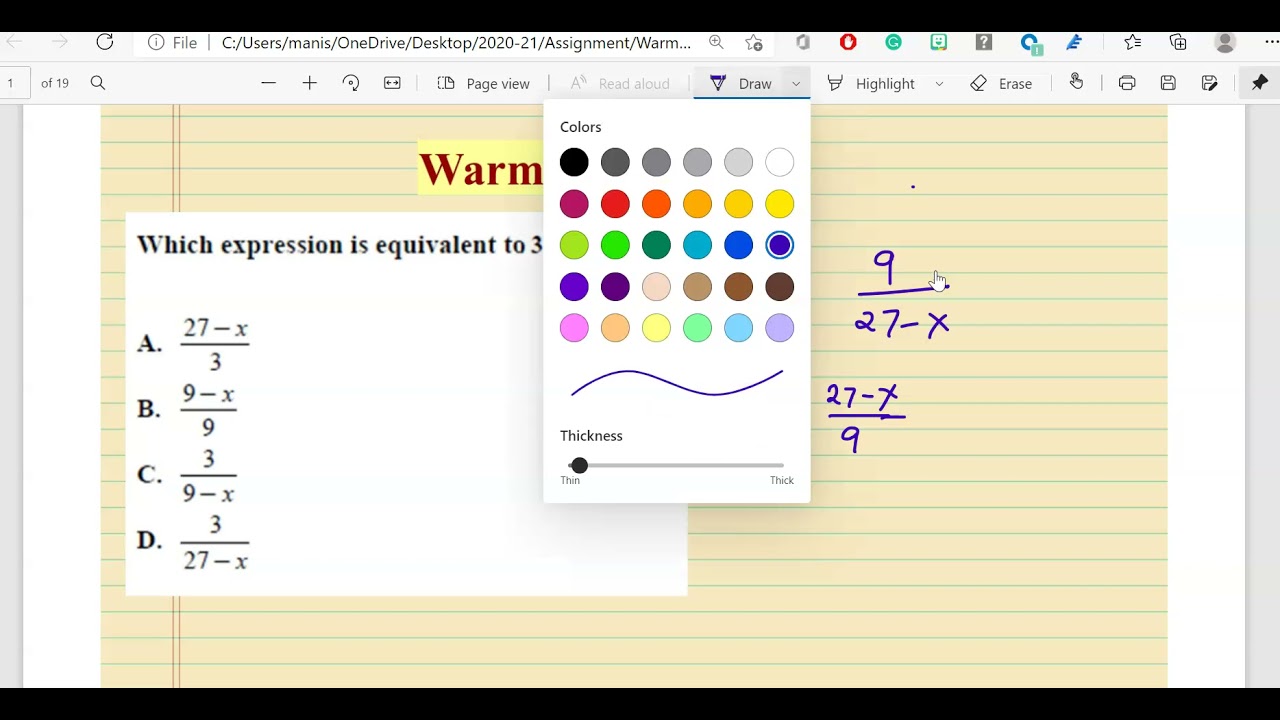1280x720 pixels.
Task: Click the site information icon beside File
Action: pyautogui.click(x=156, y=42)
